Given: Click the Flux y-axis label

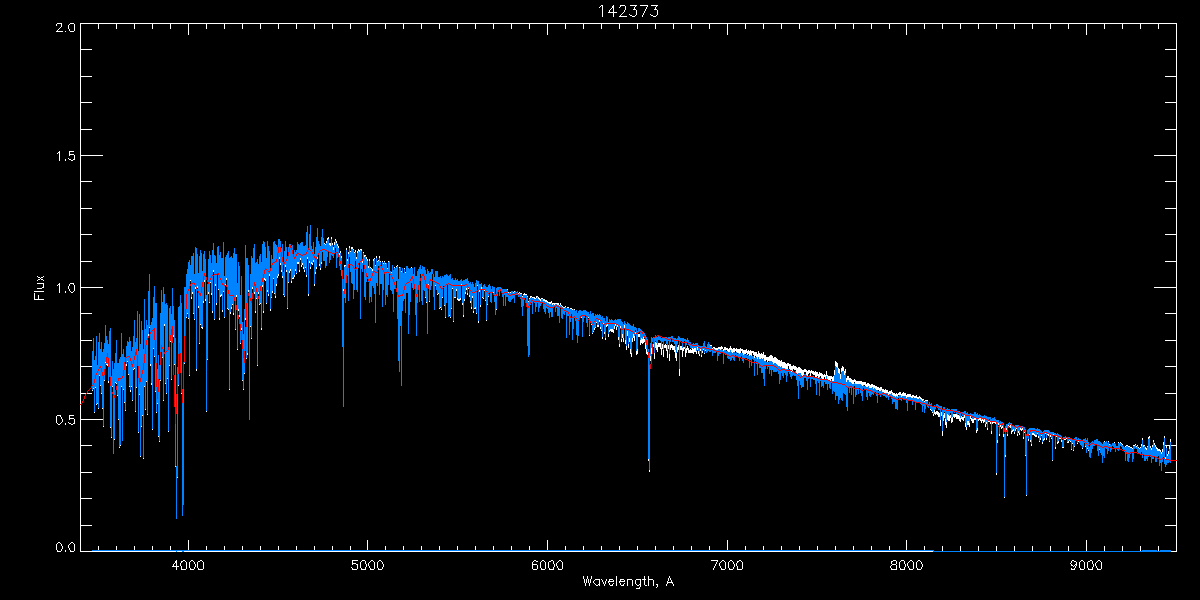Looking at the screenshot, I should point(40,288).
